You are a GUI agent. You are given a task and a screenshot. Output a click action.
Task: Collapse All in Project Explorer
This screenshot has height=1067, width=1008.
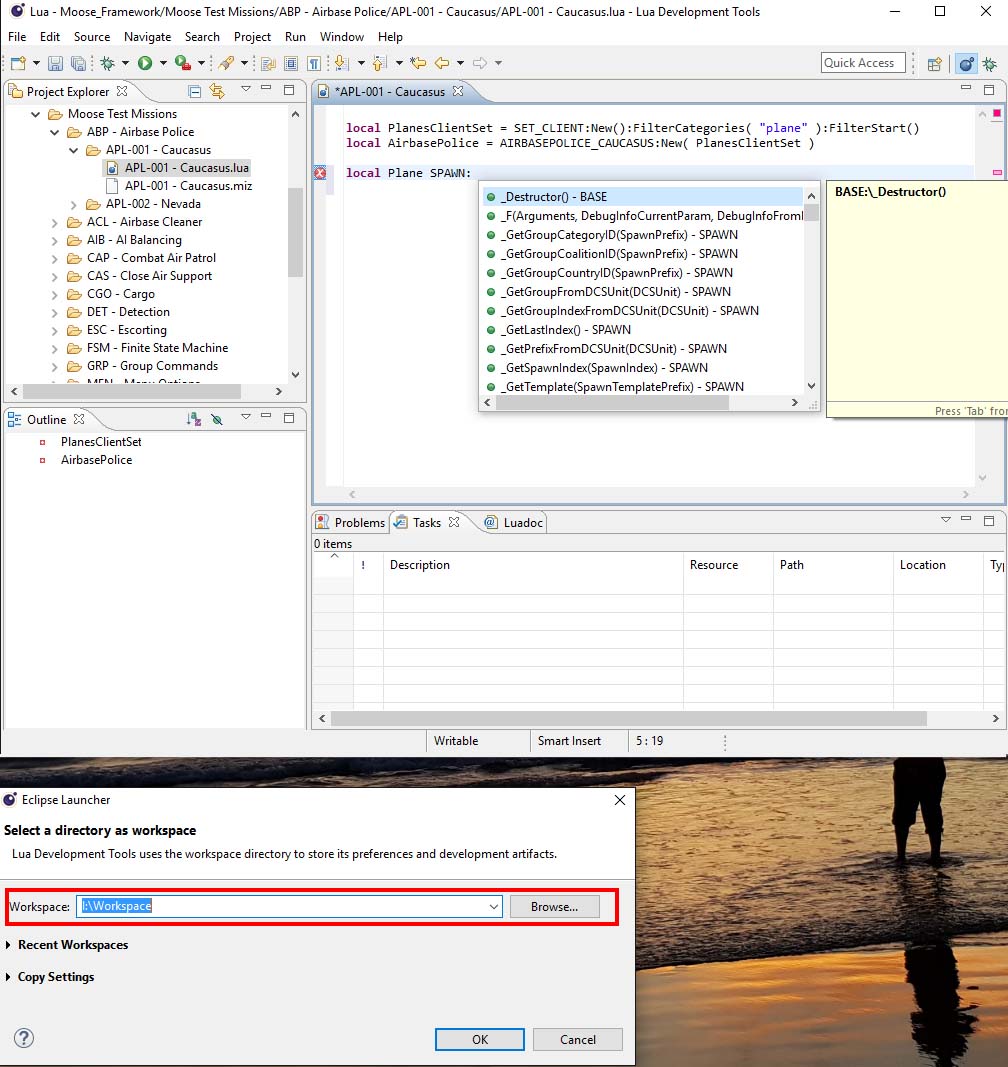195,91
